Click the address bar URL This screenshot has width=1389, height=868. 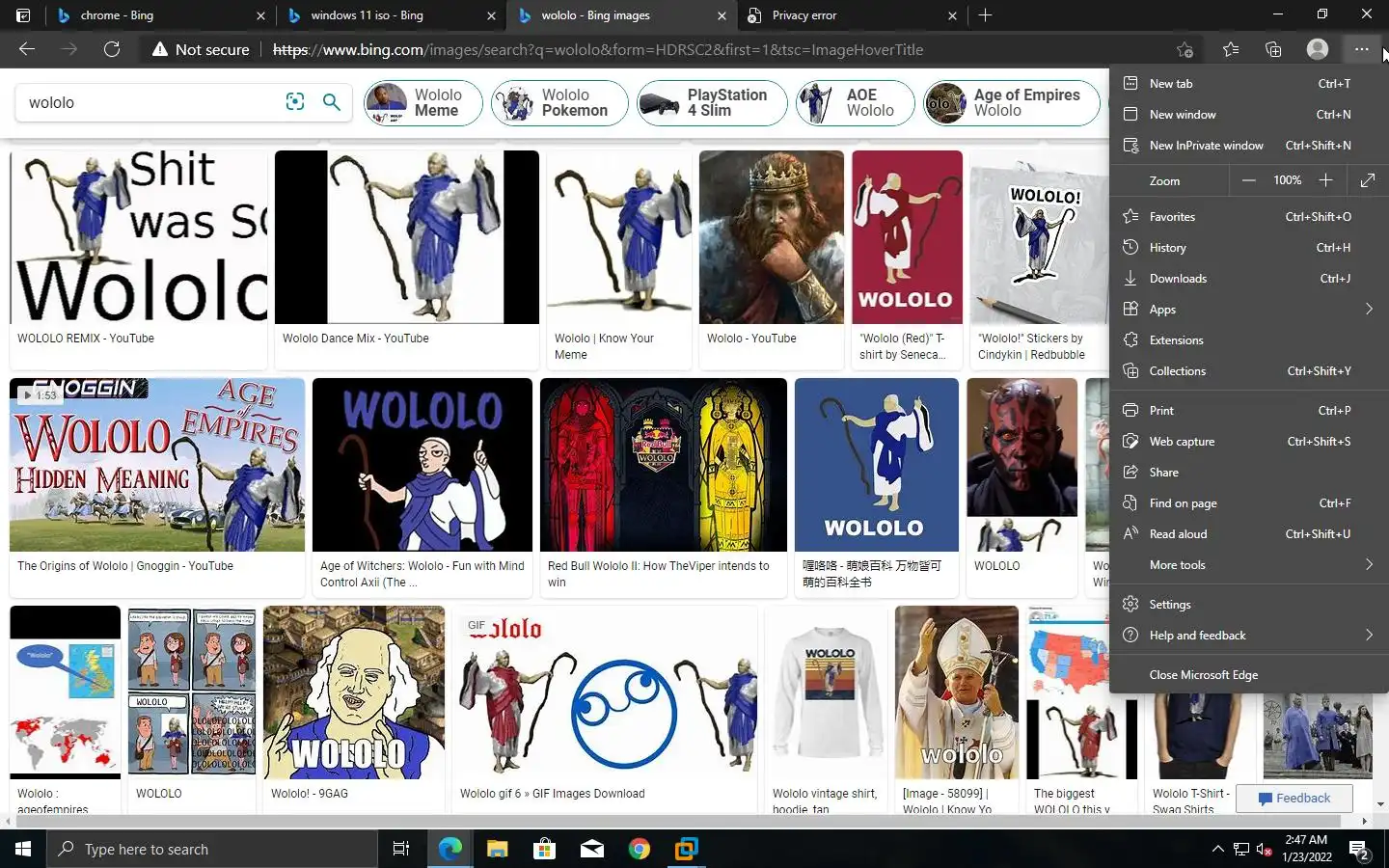[x=598, y=49]
